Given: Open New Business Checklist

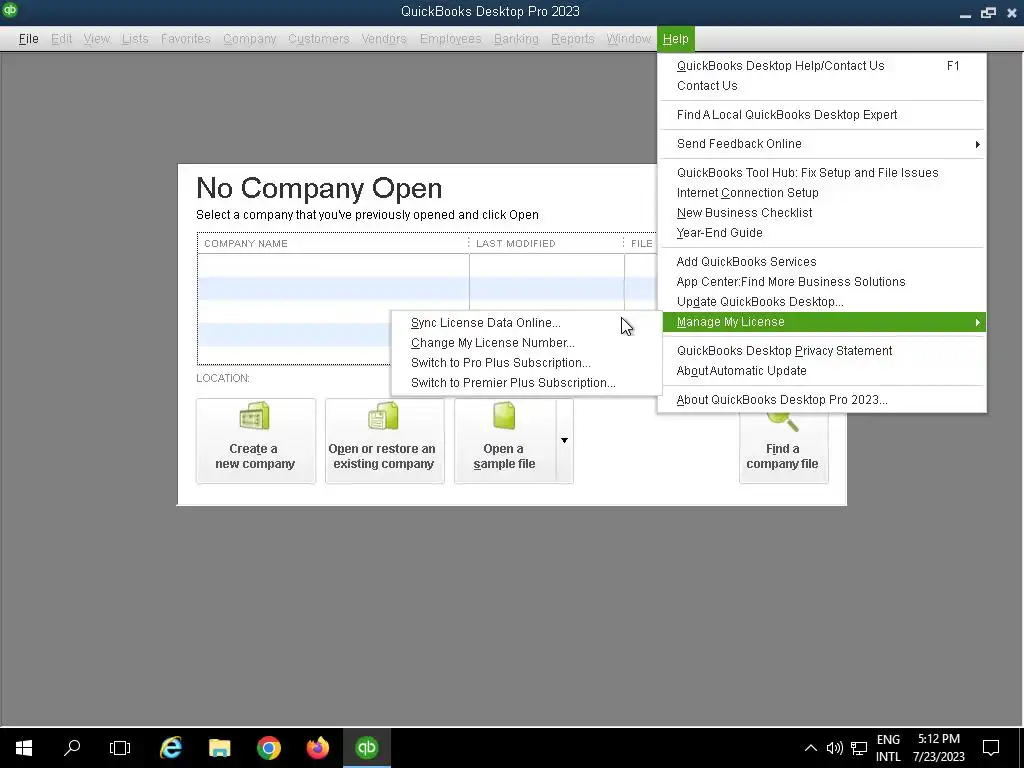Looking at the screenshot, I should click(822, 213).
